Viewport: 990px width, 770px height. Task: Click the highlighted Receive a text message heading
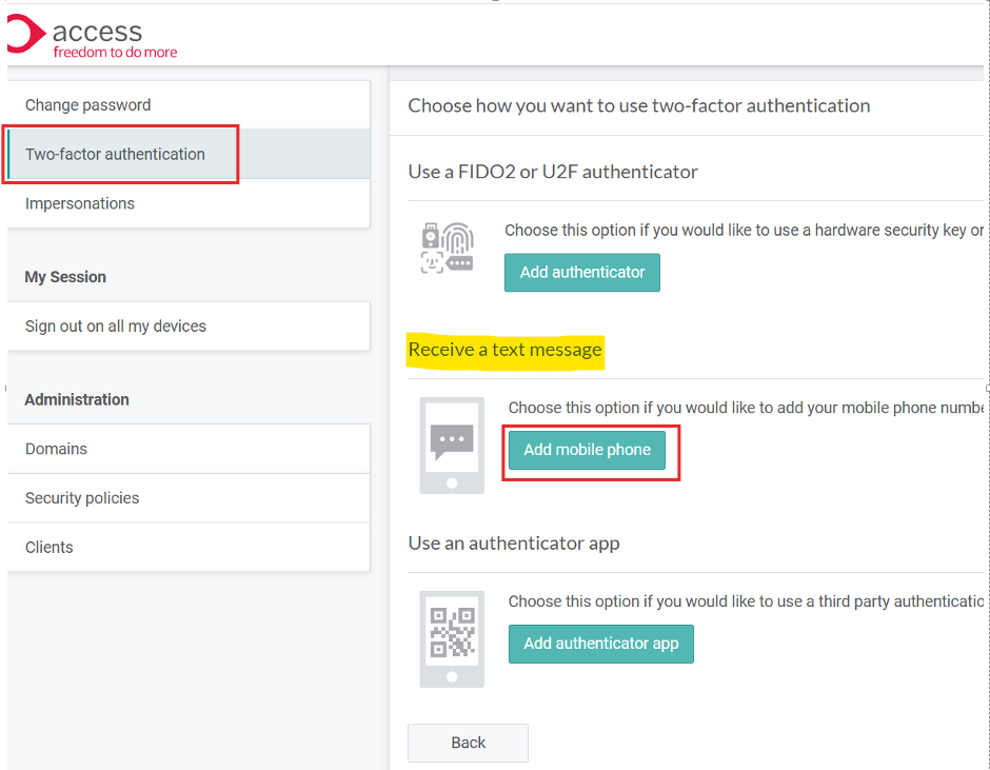[x=505, y=350]
